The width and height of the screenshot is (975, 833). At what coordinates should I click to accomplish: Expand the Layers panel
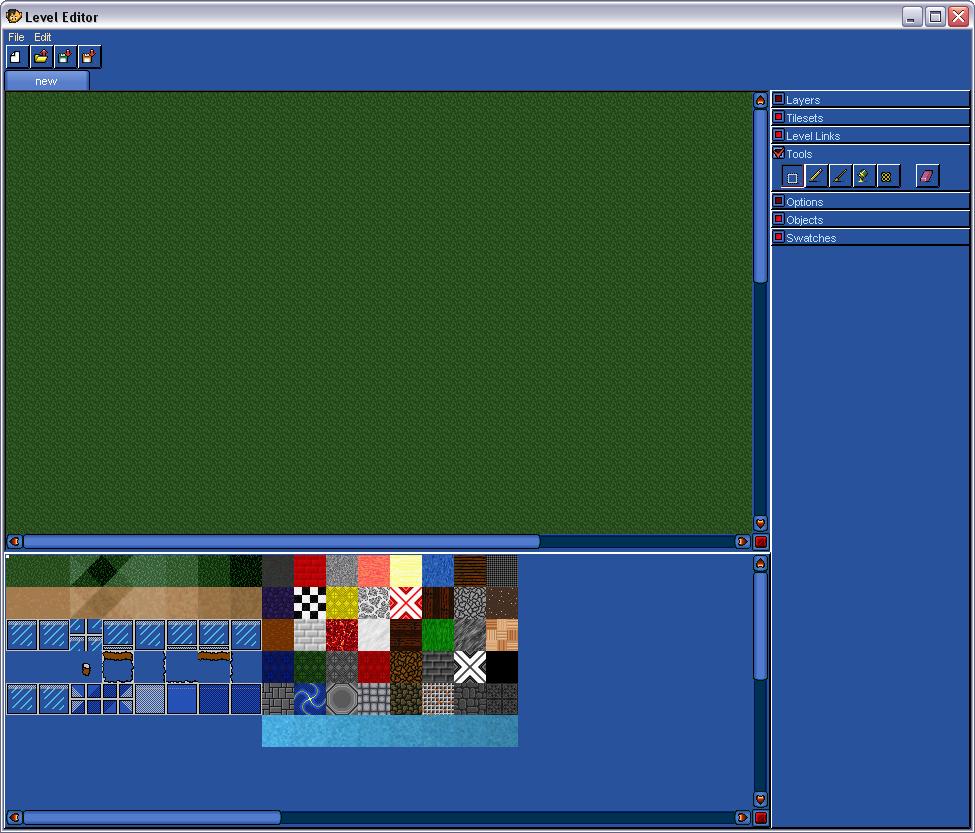779,99
